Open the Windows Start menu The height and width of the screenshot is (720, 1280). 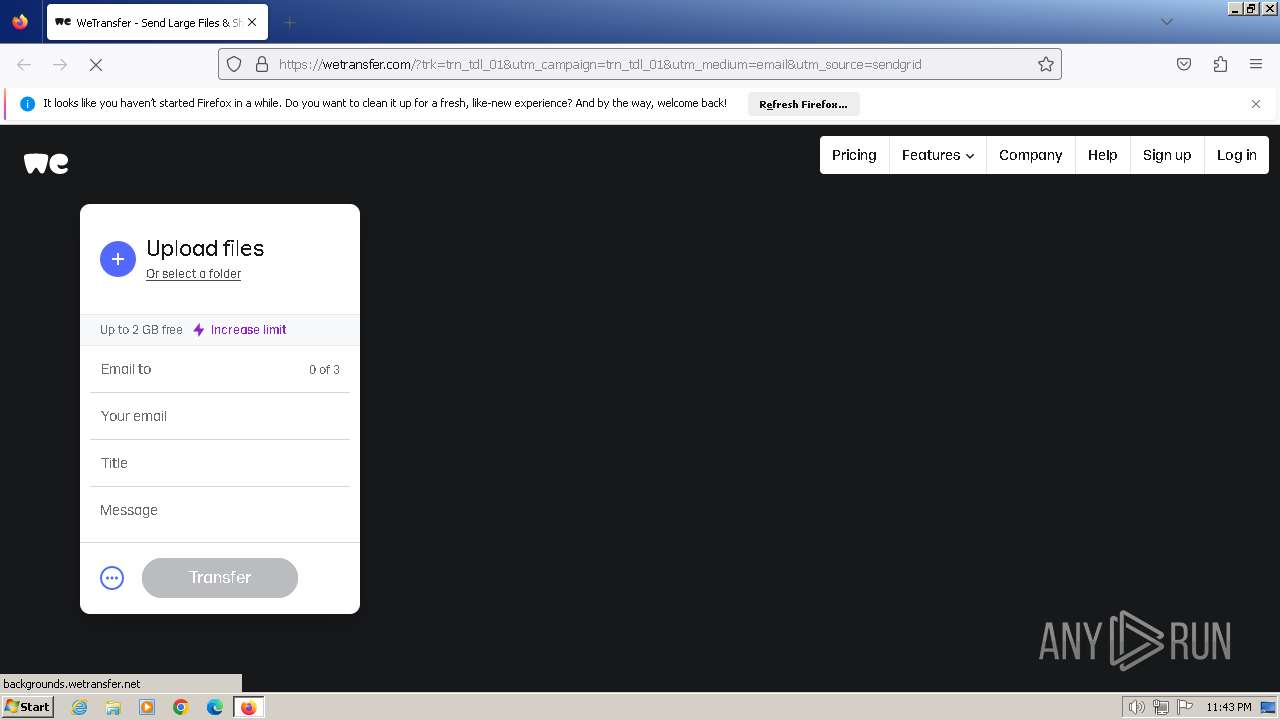click(28, 707)
